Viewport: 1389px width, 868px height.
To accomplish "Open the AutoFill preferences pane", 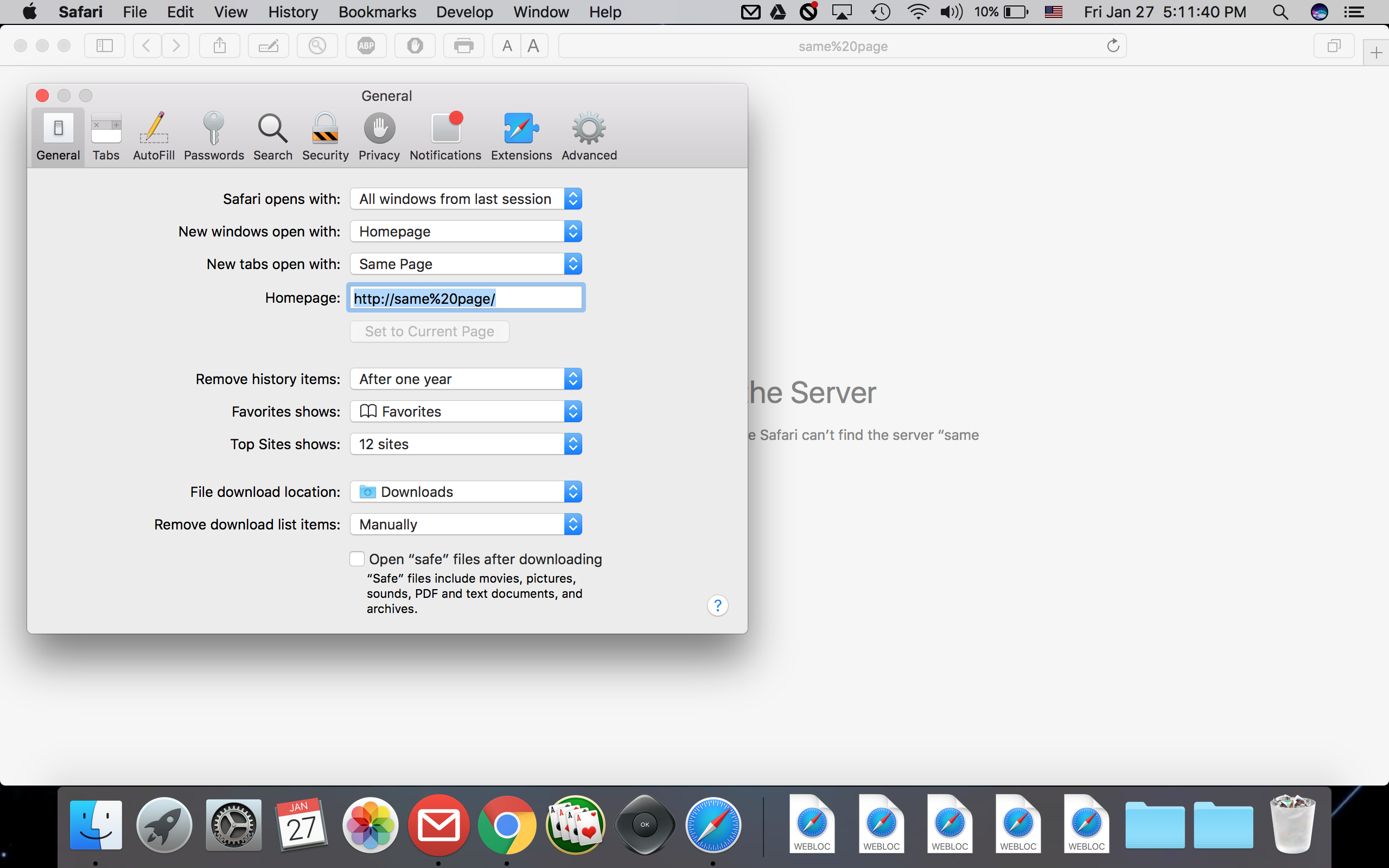I will [154, 137].
